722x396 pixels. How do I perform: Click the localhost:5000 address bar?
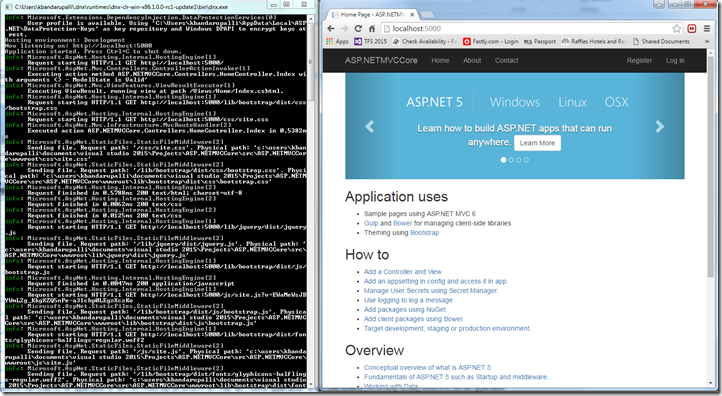coord(525,29)
